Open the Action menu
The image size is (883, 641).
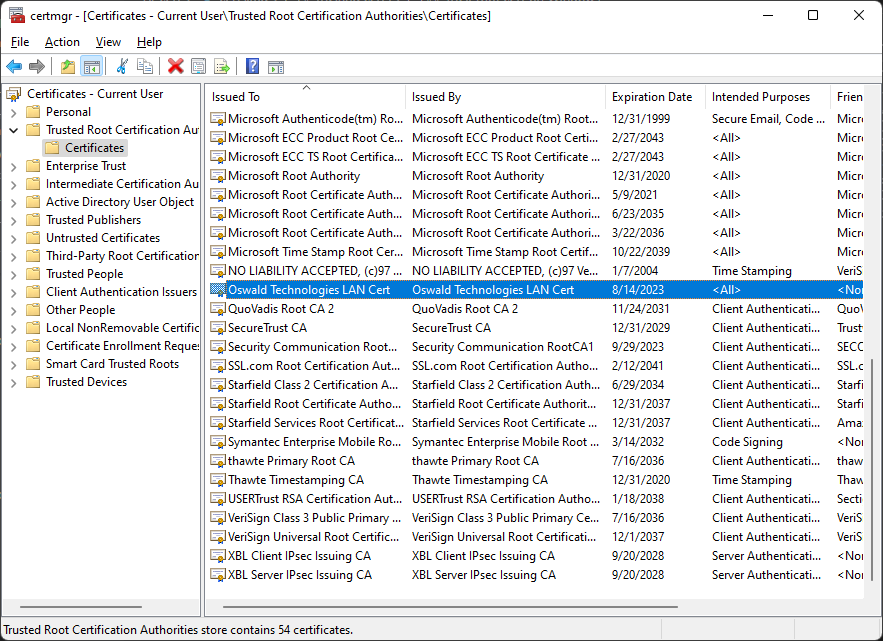coord(62,42)
